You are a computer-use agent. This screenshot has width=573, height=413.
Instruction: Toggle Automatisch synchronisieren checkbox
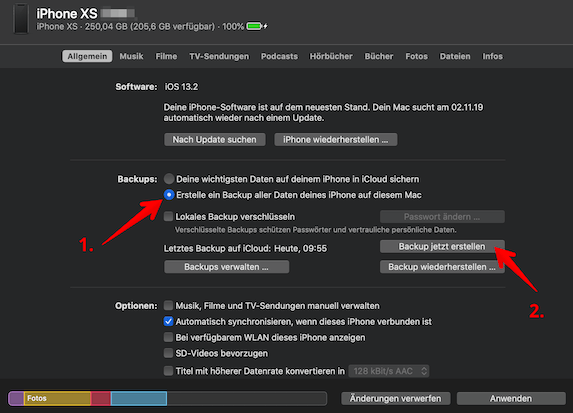click(168, 321)
